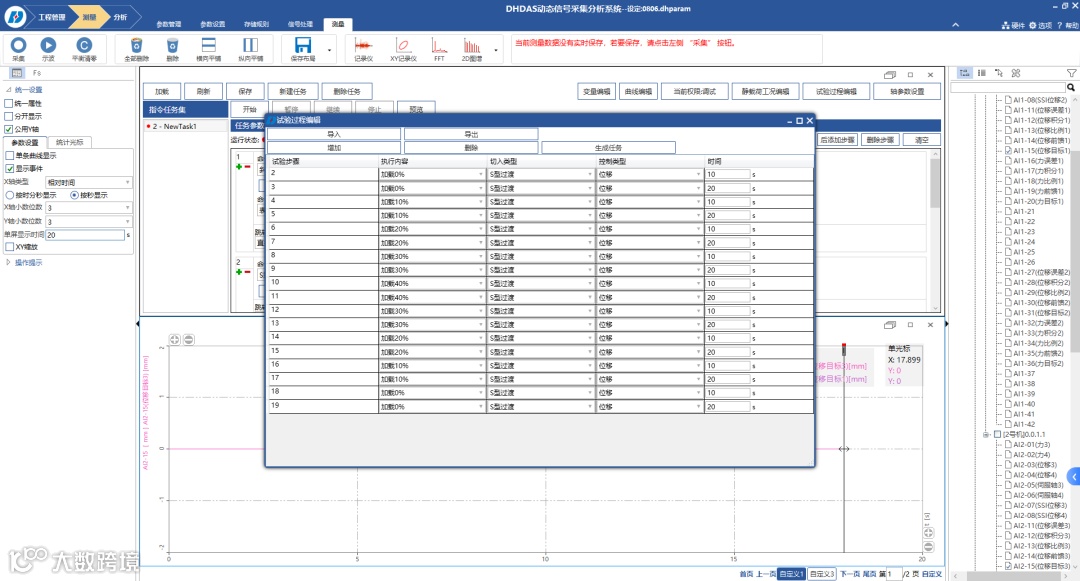Screen dimensions: 1080x581
Task: Click the 导入 button in the dialog
Action: pyautogui.click(x=333, y=134)
